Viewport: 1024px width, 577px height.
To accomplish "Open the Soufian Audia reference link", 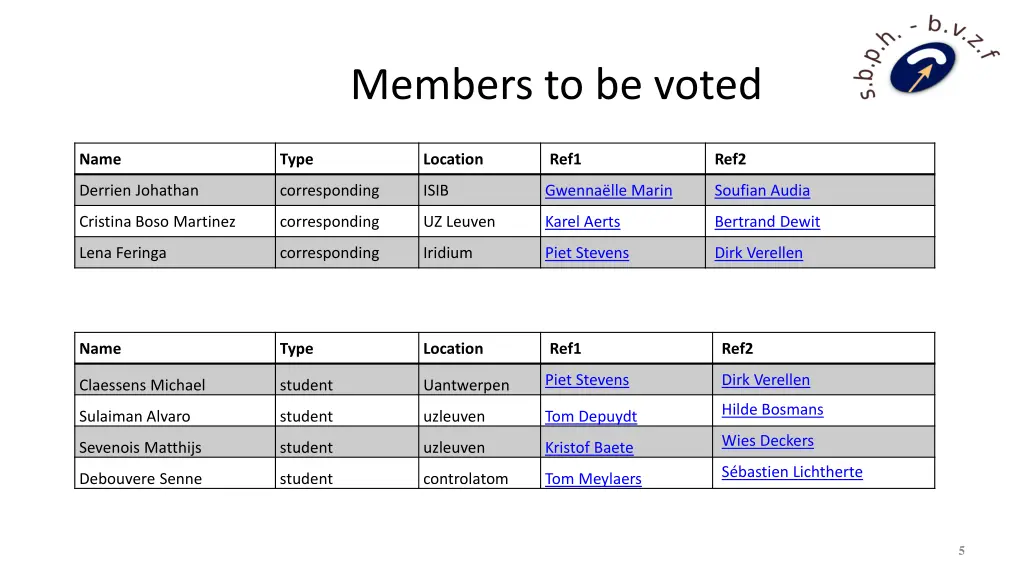I will pyautogui.click(x=762, y=190).
